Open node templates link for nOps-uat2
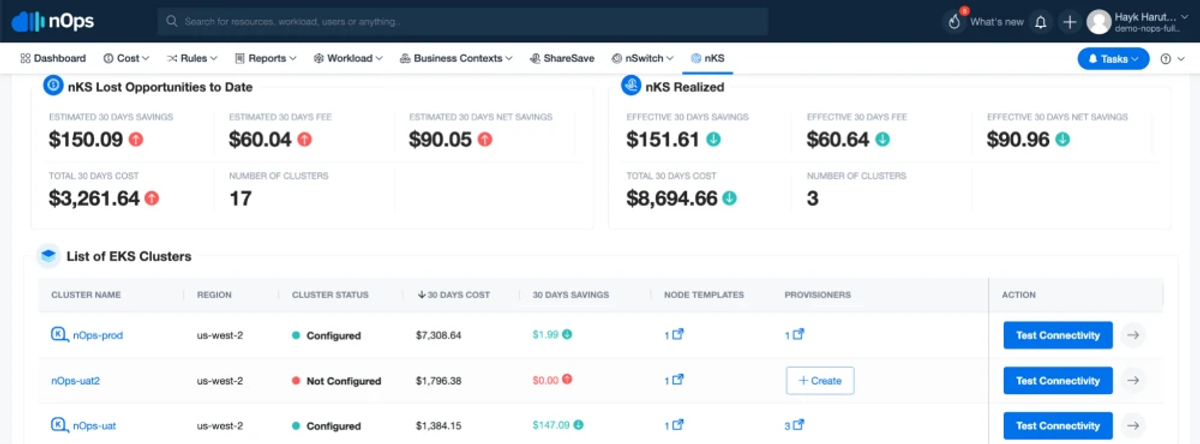 pyautogui.click(x=674, y=380)
